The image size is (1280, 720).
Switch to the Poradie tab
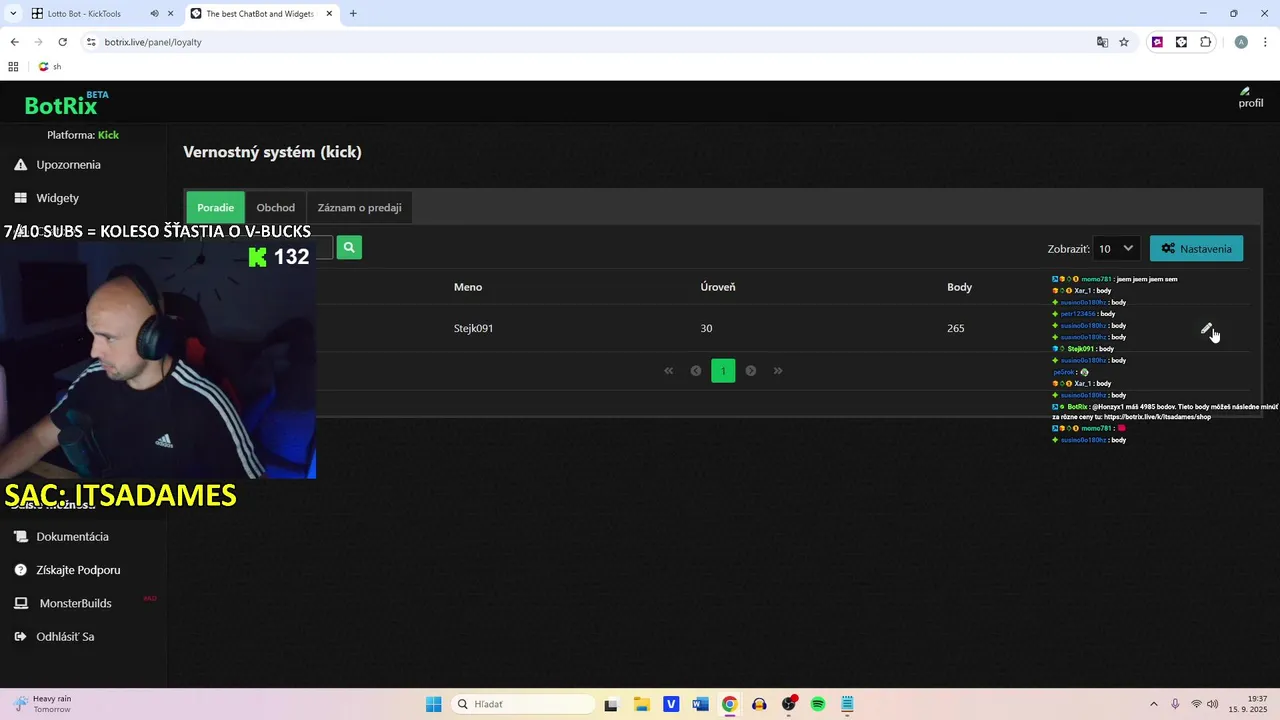(215, 207)
